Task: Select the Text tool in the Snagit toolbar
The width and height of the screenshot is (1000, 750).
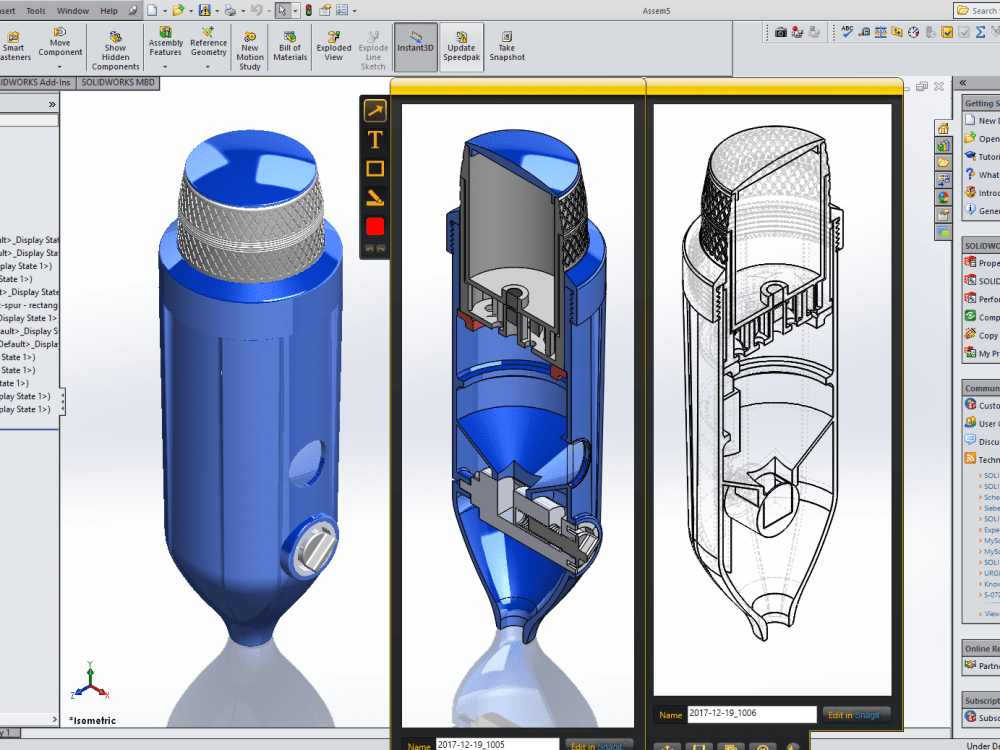Action: (x=373, y=141)
